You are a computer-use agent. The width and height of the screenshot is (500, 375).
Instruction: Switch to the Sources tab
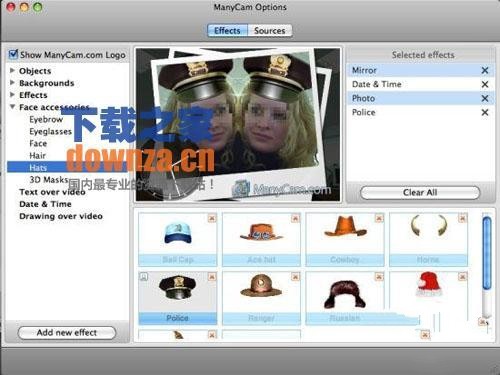pyautogui.click(x=270, y=31)
